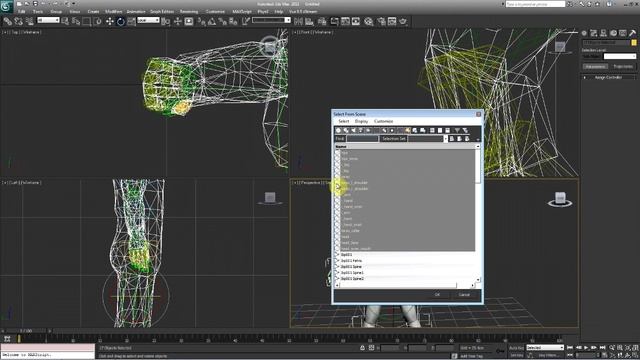Open the reference coordinate system dropdown
The image size is (640, 360).
[x=148, y=20]
